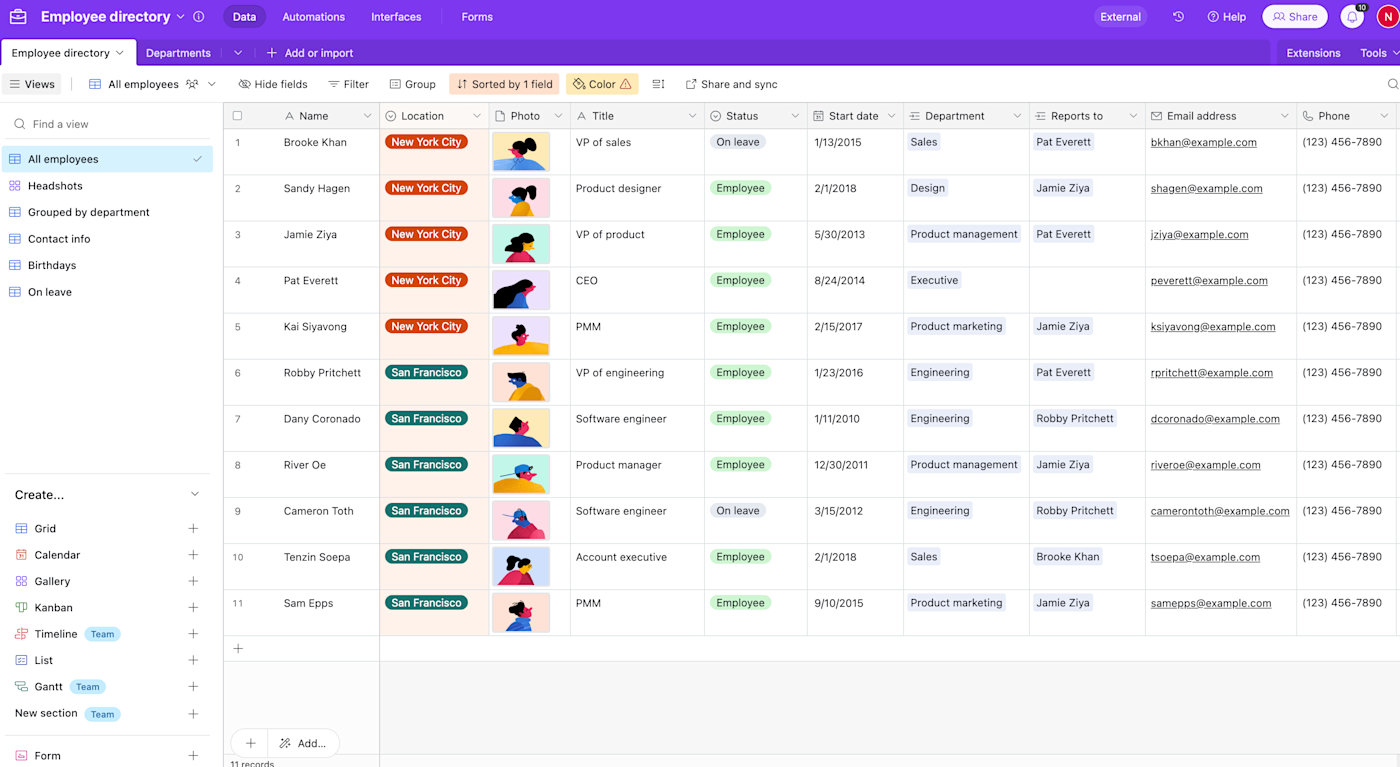
Task: Click the Add... button at bottom
Action: tap(303, 743)
